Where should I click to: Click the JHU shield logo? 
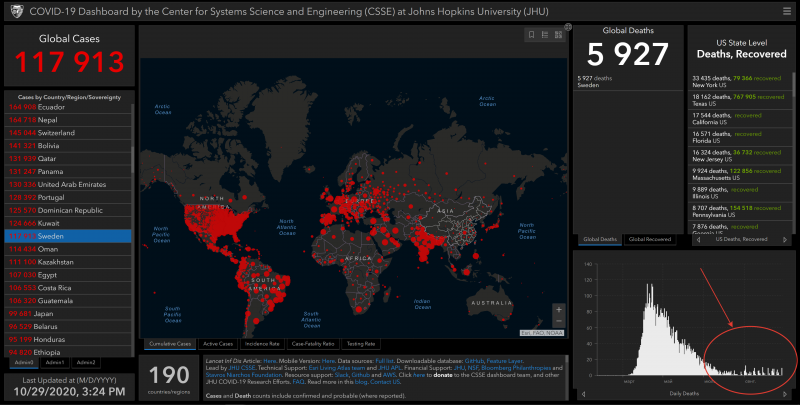(x=17, y=11)
